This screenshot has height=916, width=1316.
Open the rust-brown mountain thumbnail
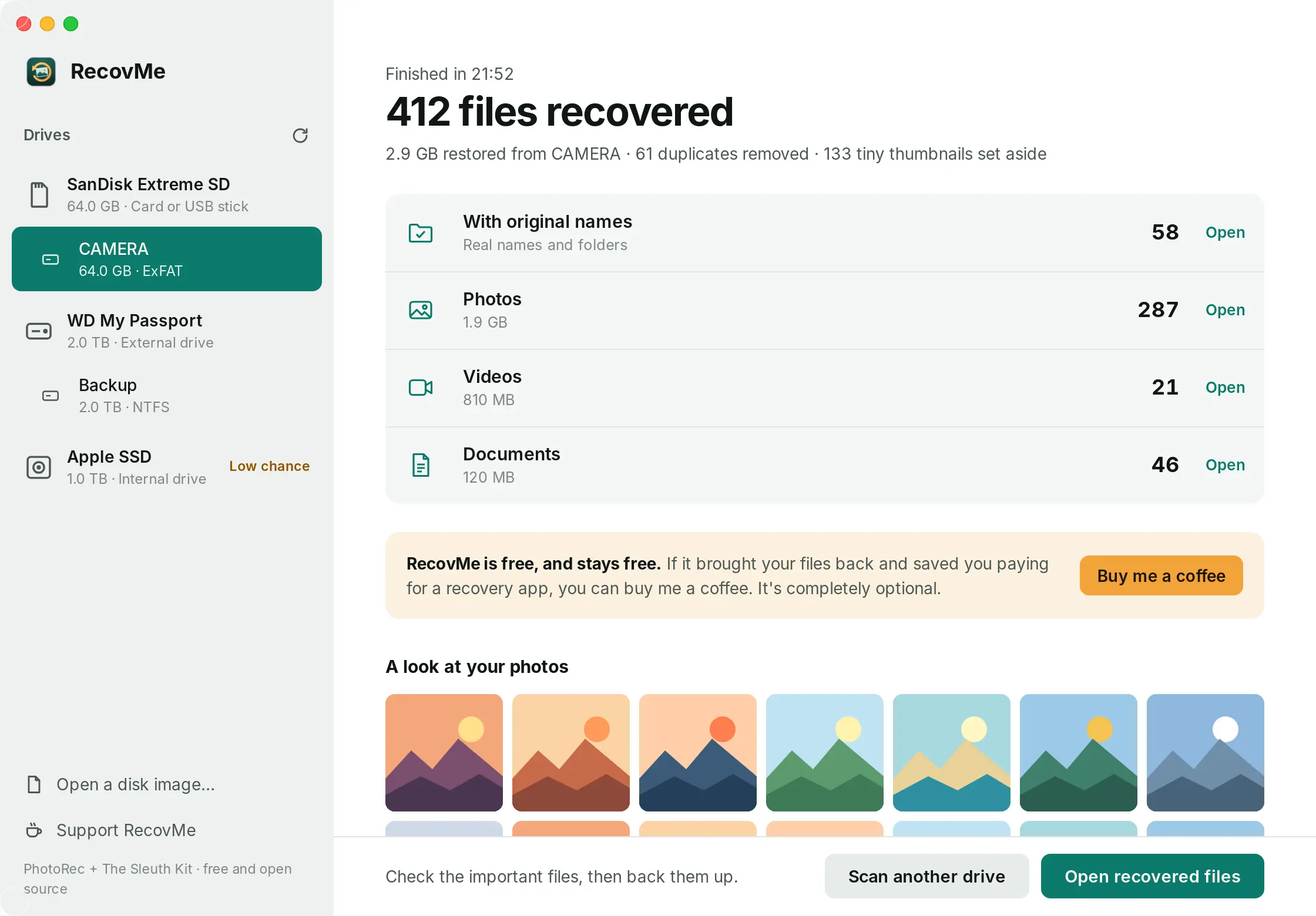(571, 753)
